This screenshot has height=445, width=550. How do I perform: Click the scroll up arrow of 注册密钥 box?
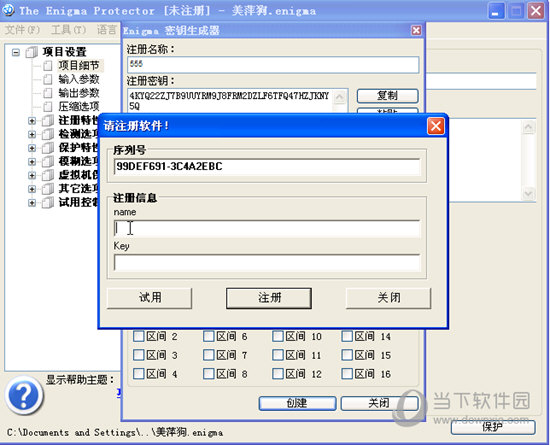pyautogui.click(x=340, y=97)
